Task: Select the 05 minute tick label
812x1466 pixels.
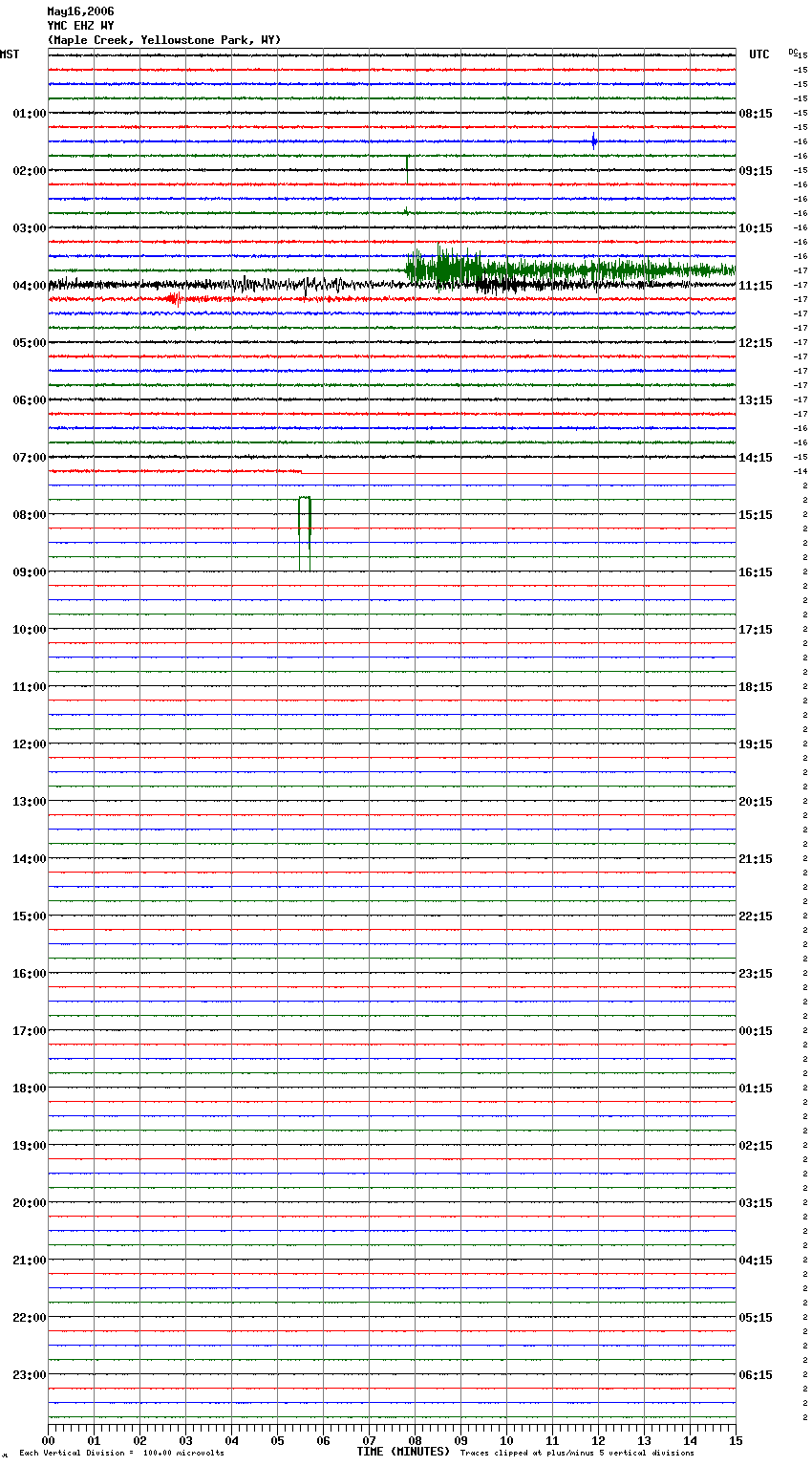Action: click(x=277, y=1440)
